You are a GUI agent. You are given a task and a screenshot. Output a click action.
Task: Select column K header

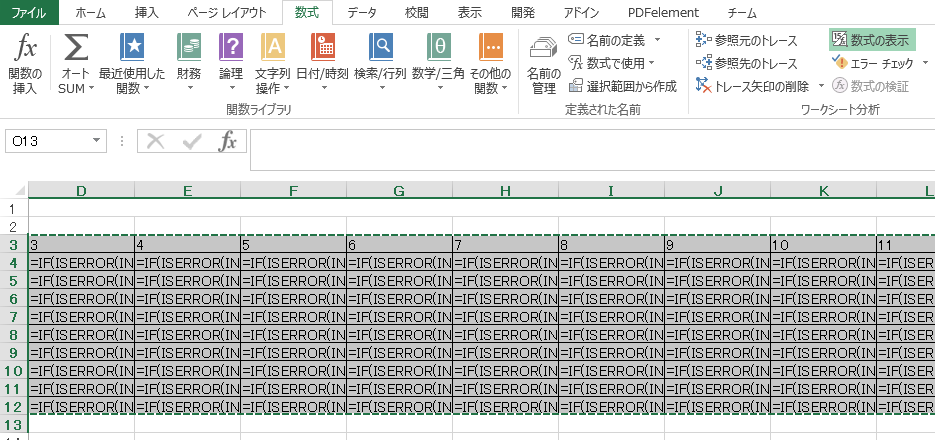coord(823,191)
